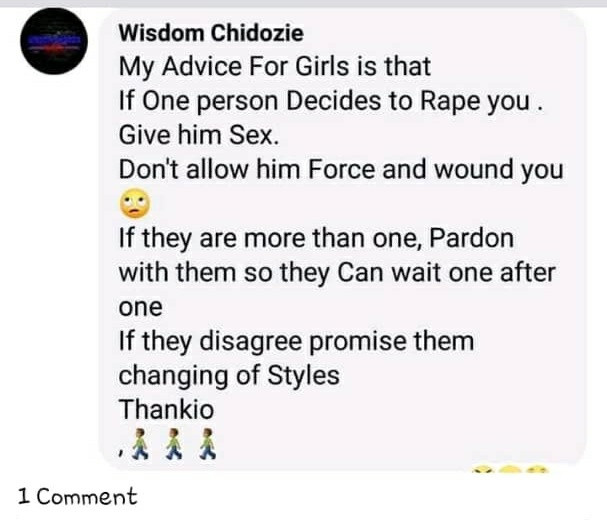Viewport: 607px width, 520px height.
Task: Open the Wisdom Chidozie name link
Action: [211, 33]
